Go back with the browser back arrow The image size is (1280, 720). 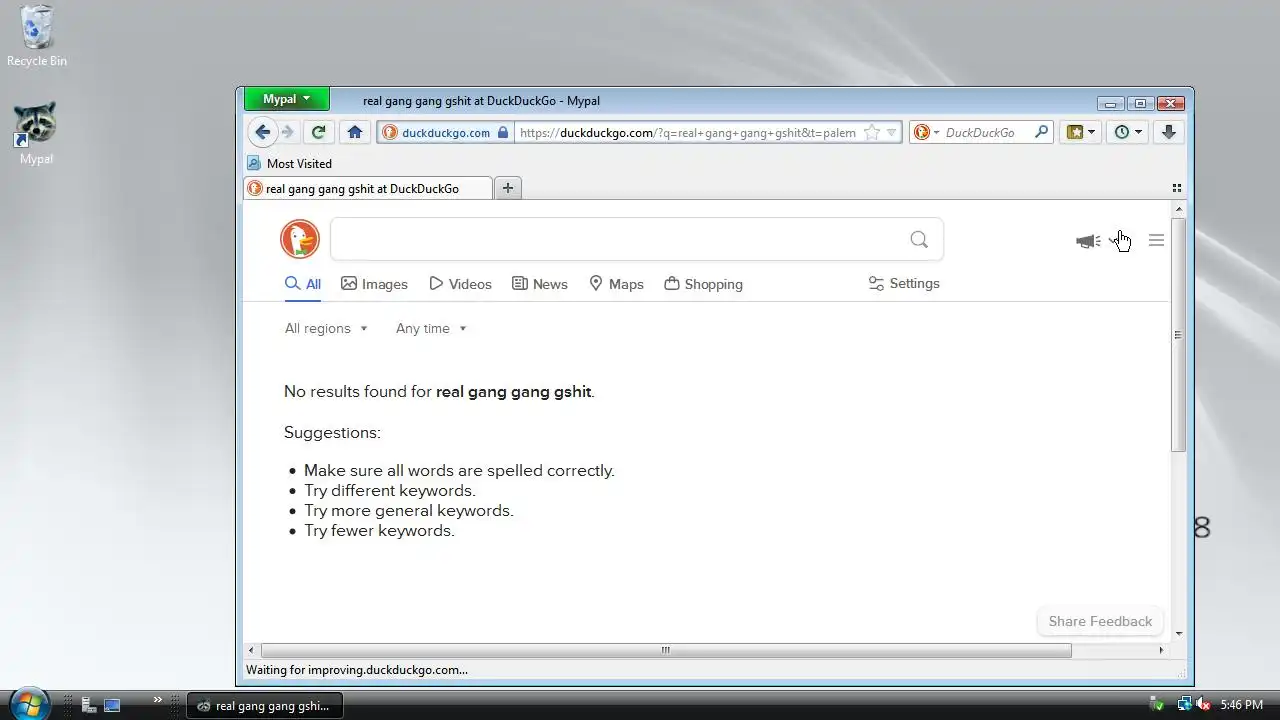click(x=262, y=132)
